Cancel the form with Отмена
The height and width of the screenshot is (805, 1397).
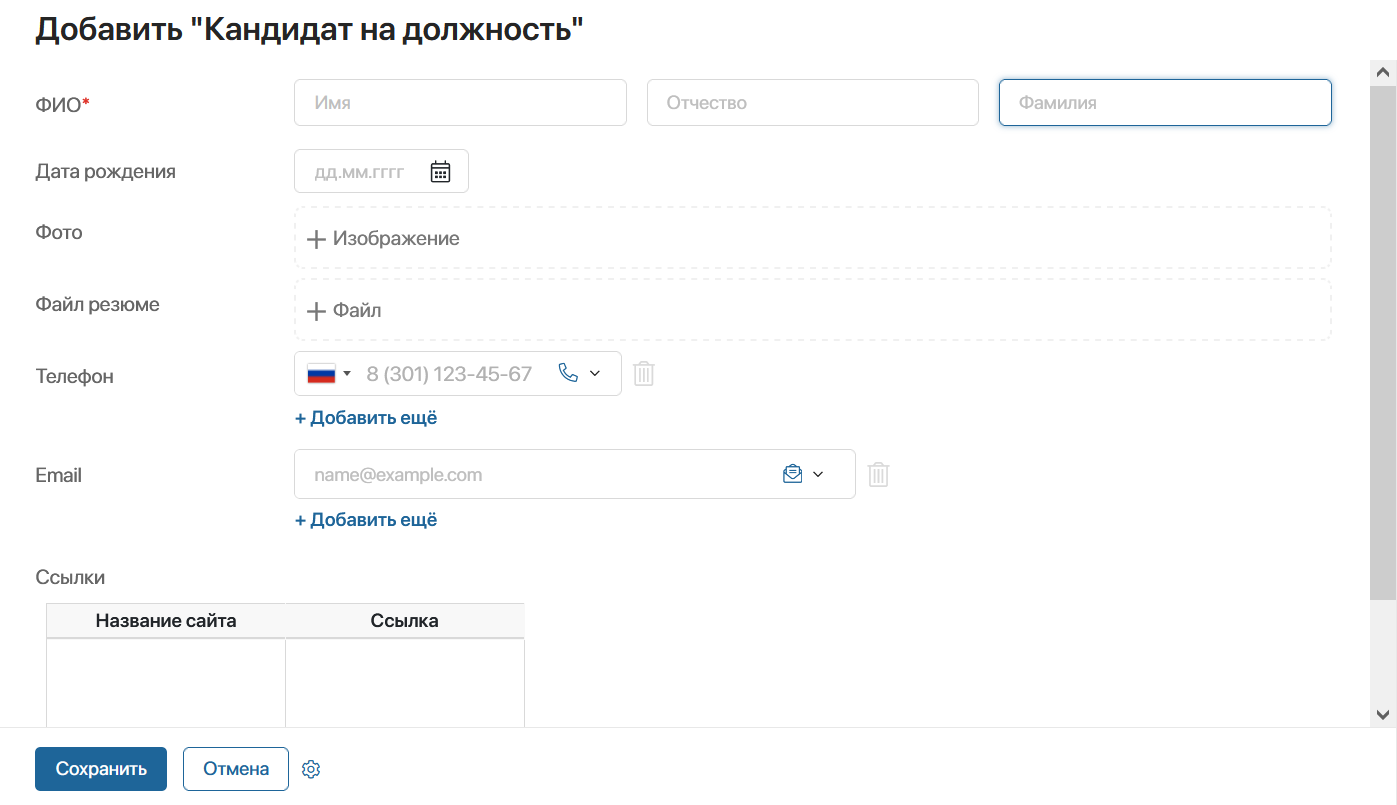[x=235, y=769]
